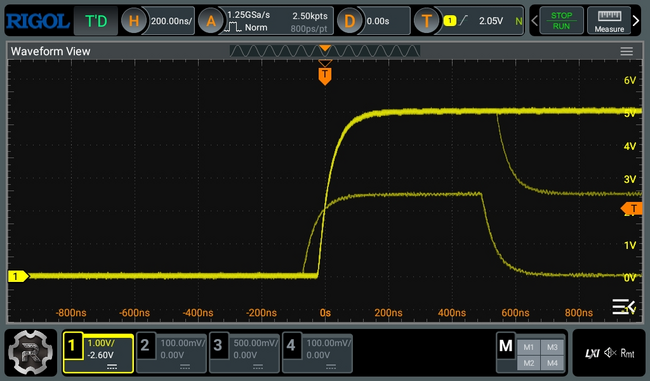This screenshot has width=650, height=381.
Task: Select channel 1 1.00V/ scale value
Action: click(101, 343)
